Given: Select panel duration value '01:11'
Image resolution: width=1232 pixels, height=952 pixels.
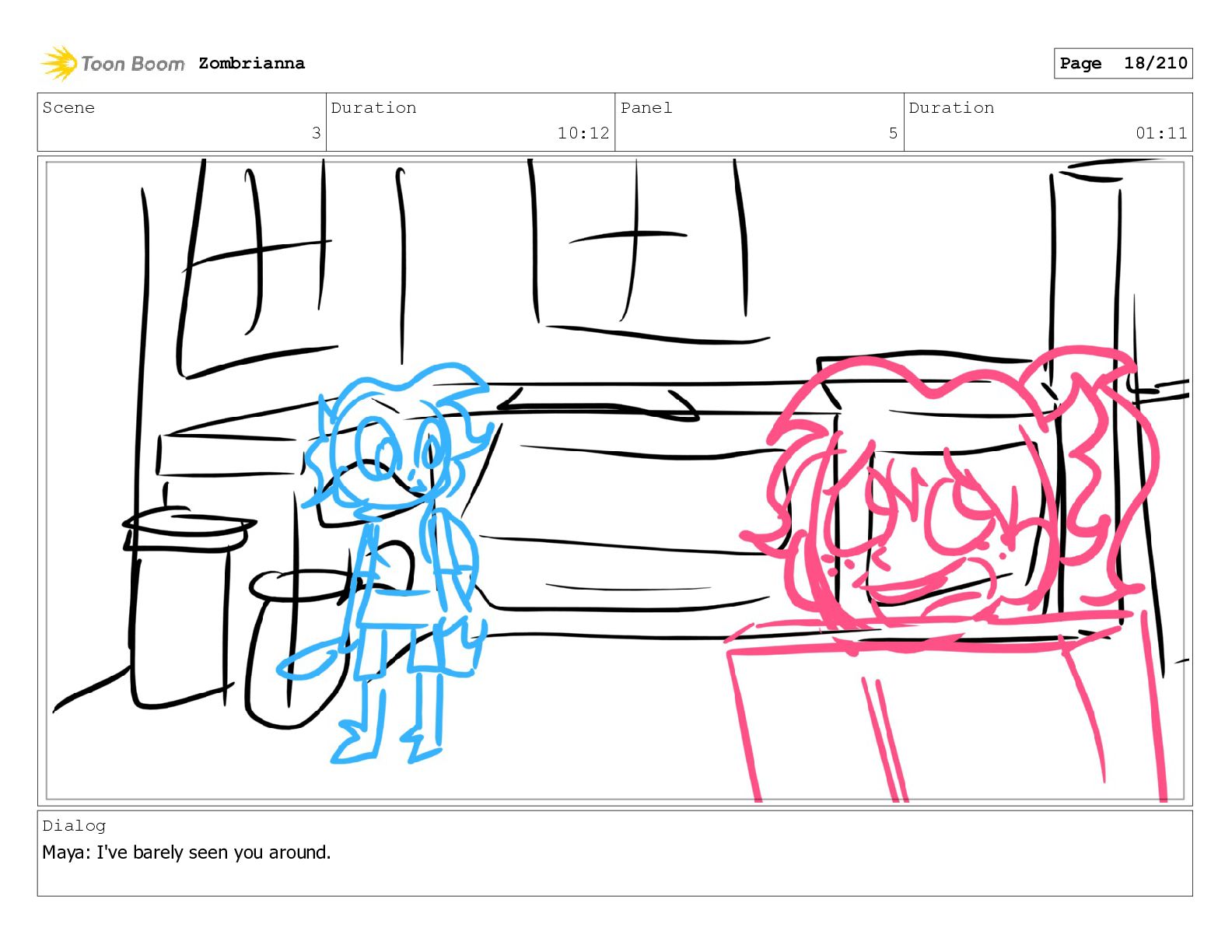Looking at the screenshot, I should tap(1161, 133).
